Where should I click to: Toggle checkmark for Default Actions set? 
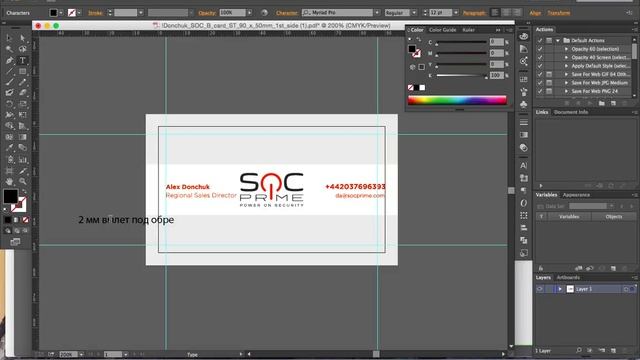pos(540,40)
